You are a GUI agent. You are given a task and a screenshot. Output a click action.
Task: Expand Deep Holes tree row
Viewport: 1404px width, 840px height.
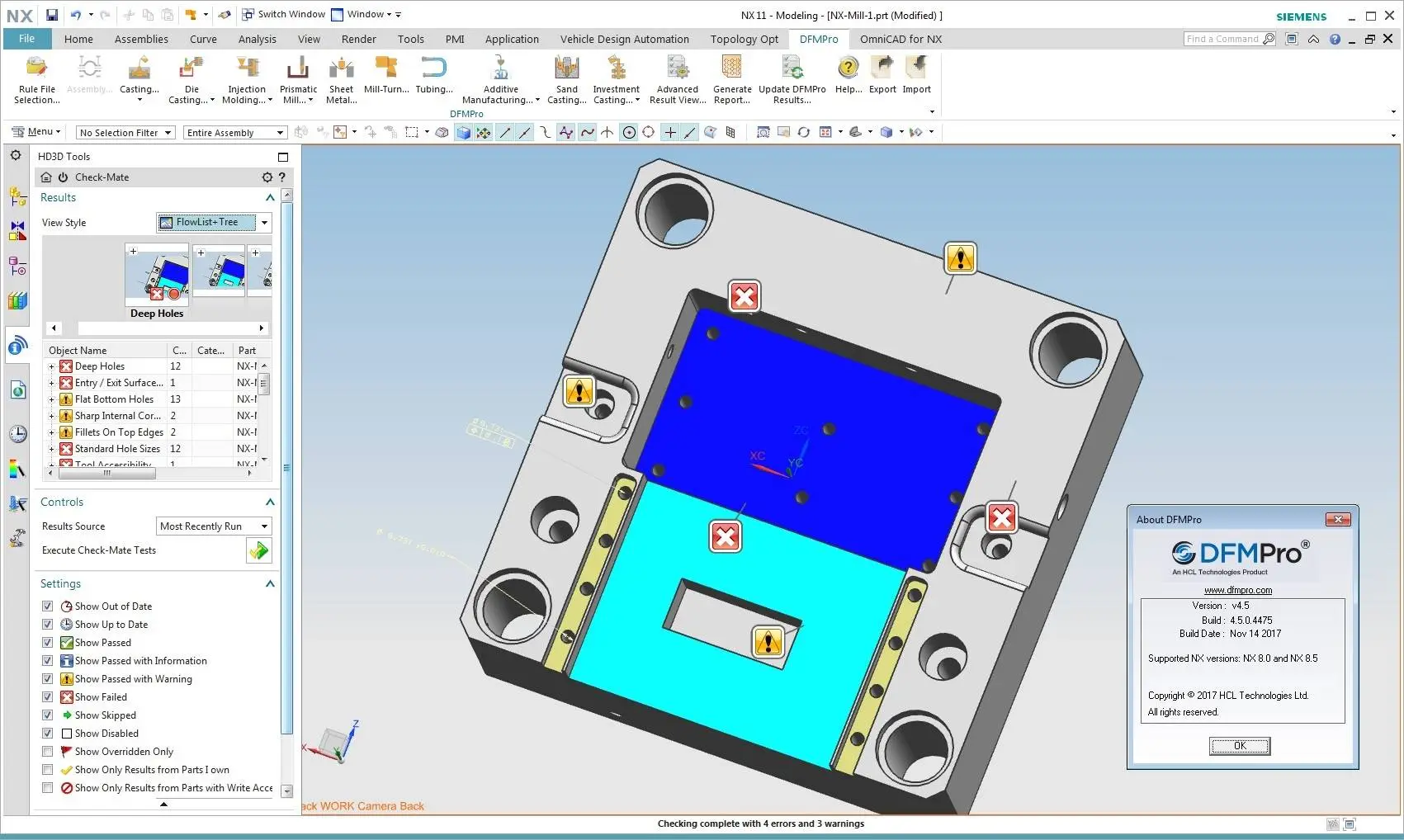click(x=51, y=366)
